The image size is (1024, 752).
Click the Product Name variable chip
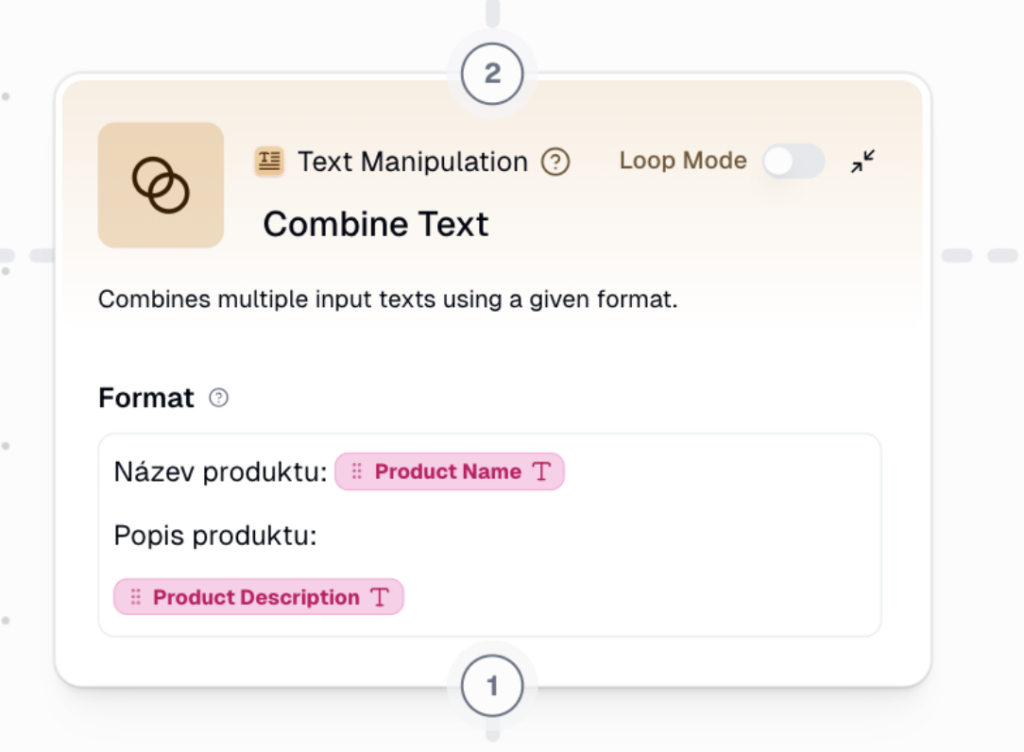click(448, 472)
